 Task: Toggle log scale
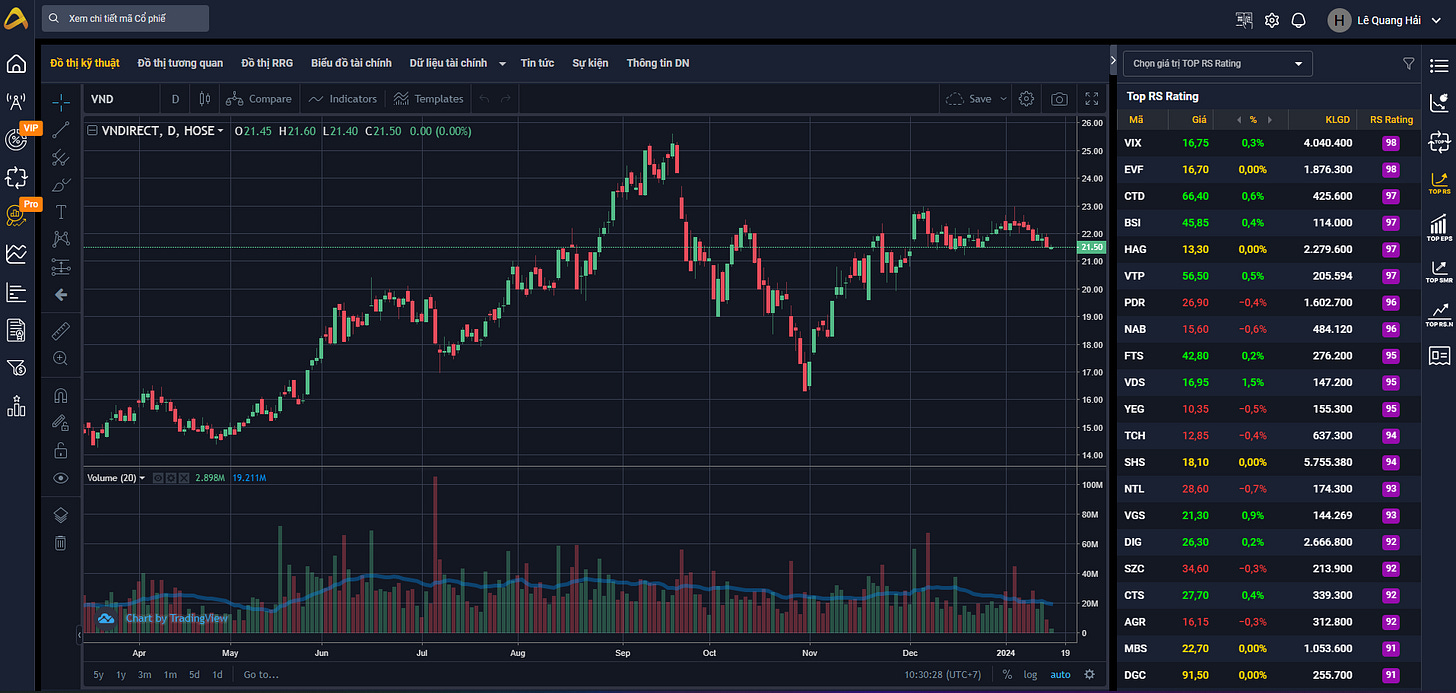(x=1031, y=674)
